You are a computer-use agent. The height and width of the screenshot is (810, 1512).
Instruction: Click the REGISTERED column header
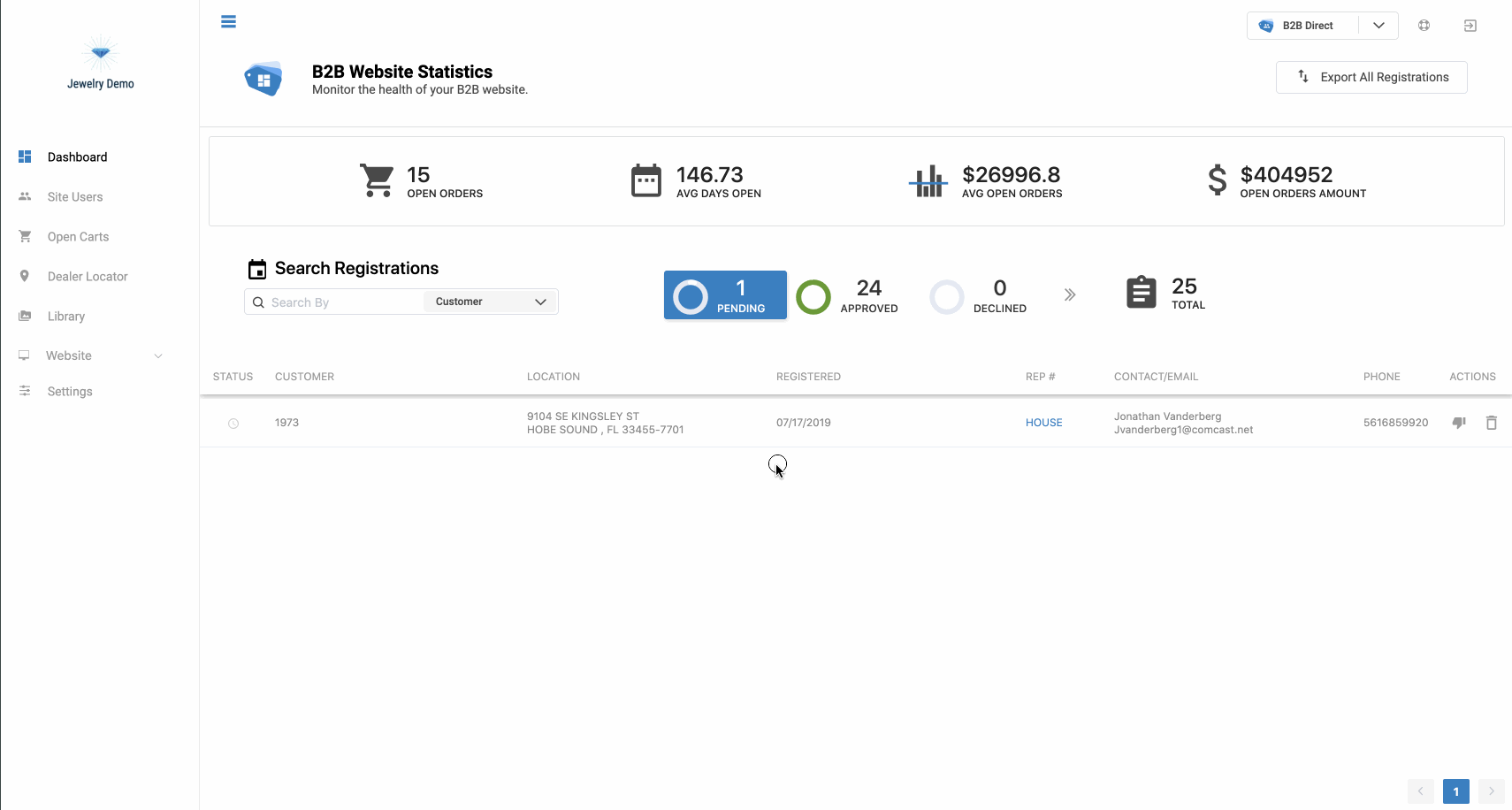(809, 377)
